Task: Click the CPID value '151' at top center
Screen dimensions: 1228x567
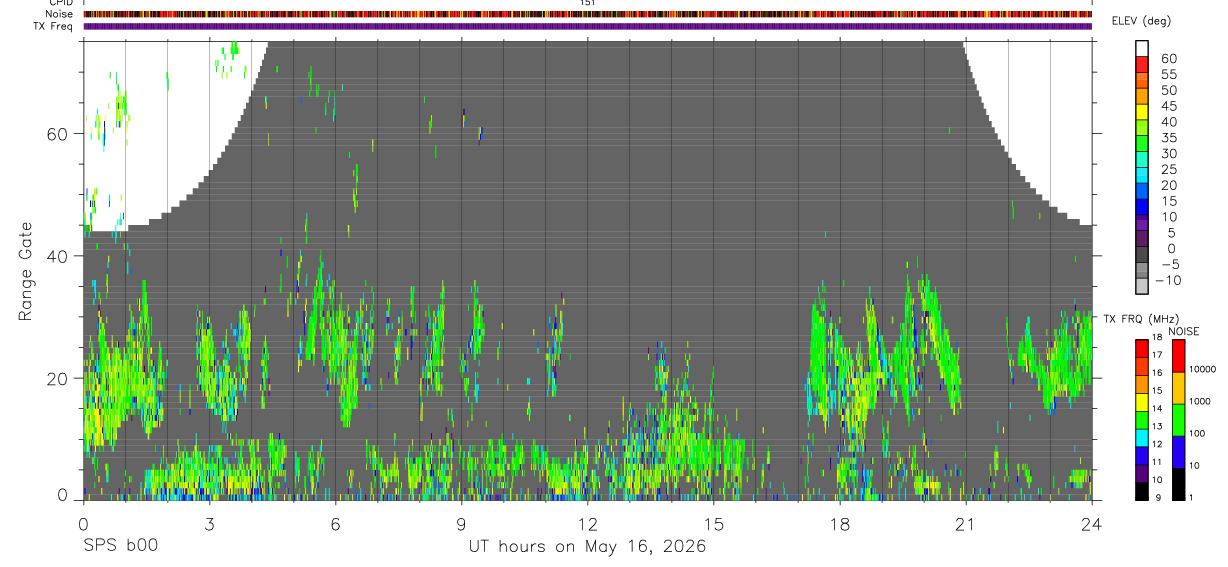Action: (x=587, y=3)
